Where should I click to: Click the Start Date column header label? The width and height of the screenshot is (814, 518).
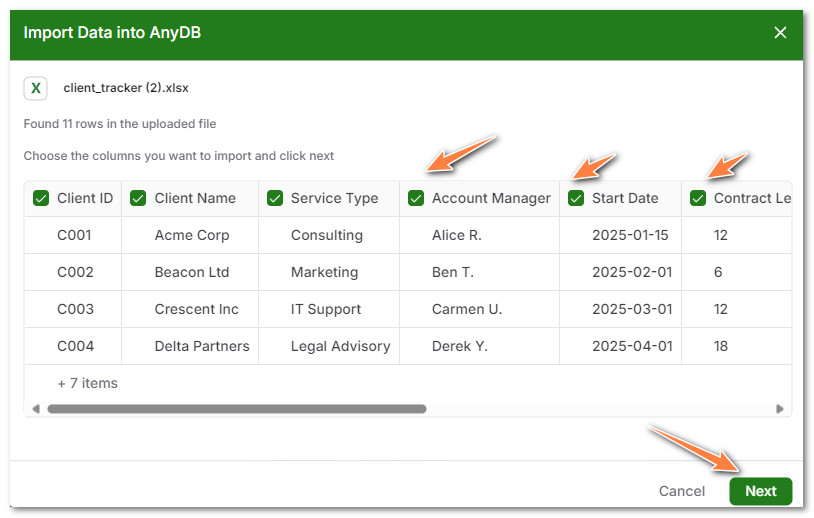coord(625,198)
